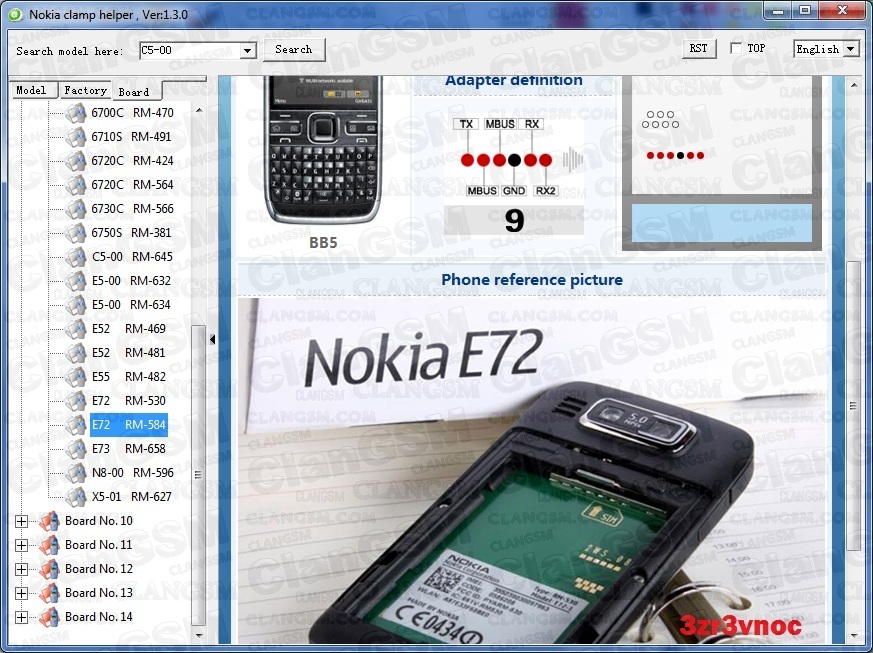
Task: Expand the Board No. 14 node
Action: tap(21, 617)
